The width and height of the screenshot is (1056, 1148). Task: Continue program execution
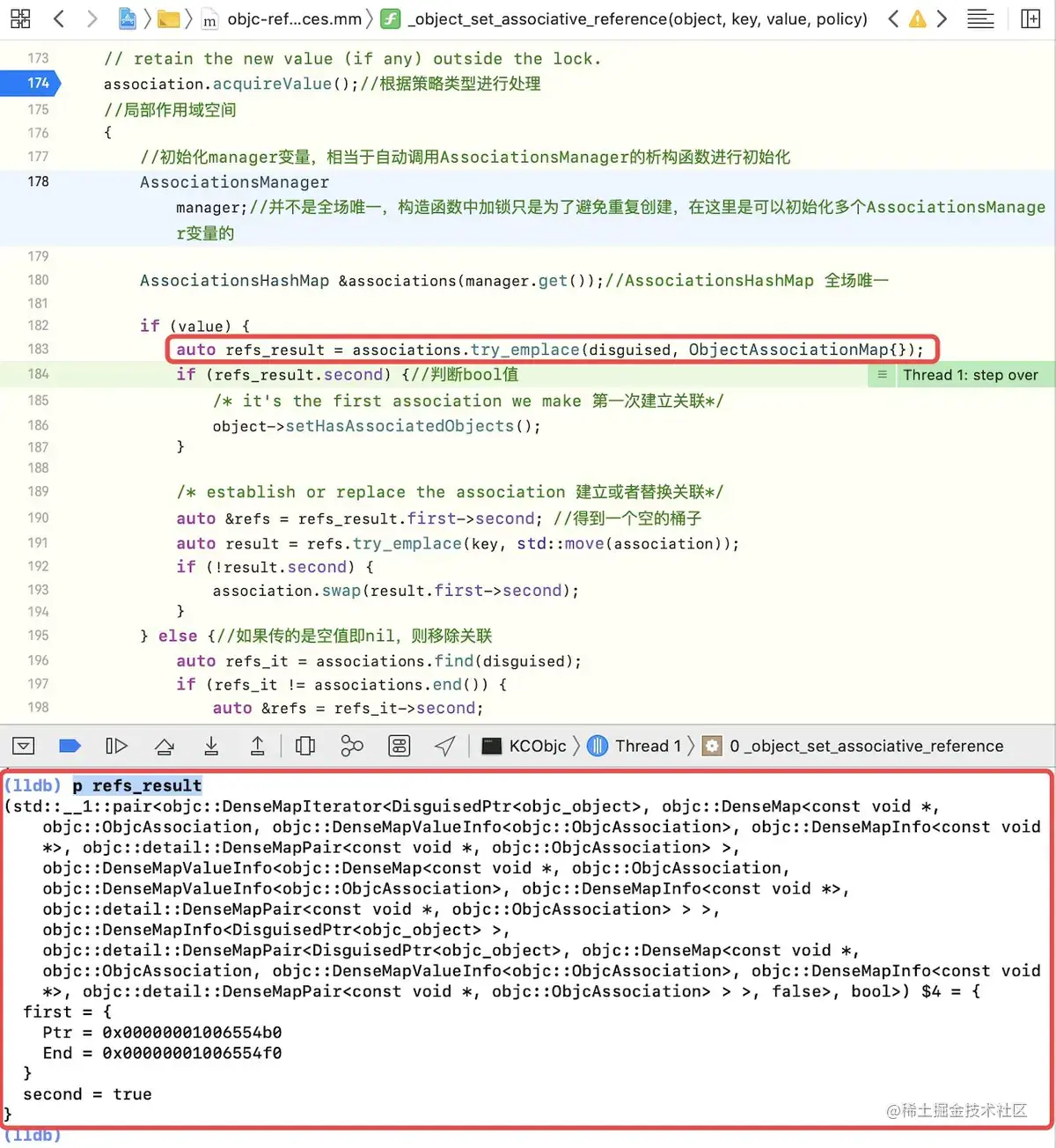pyautogui.click(x=117, y=747)
